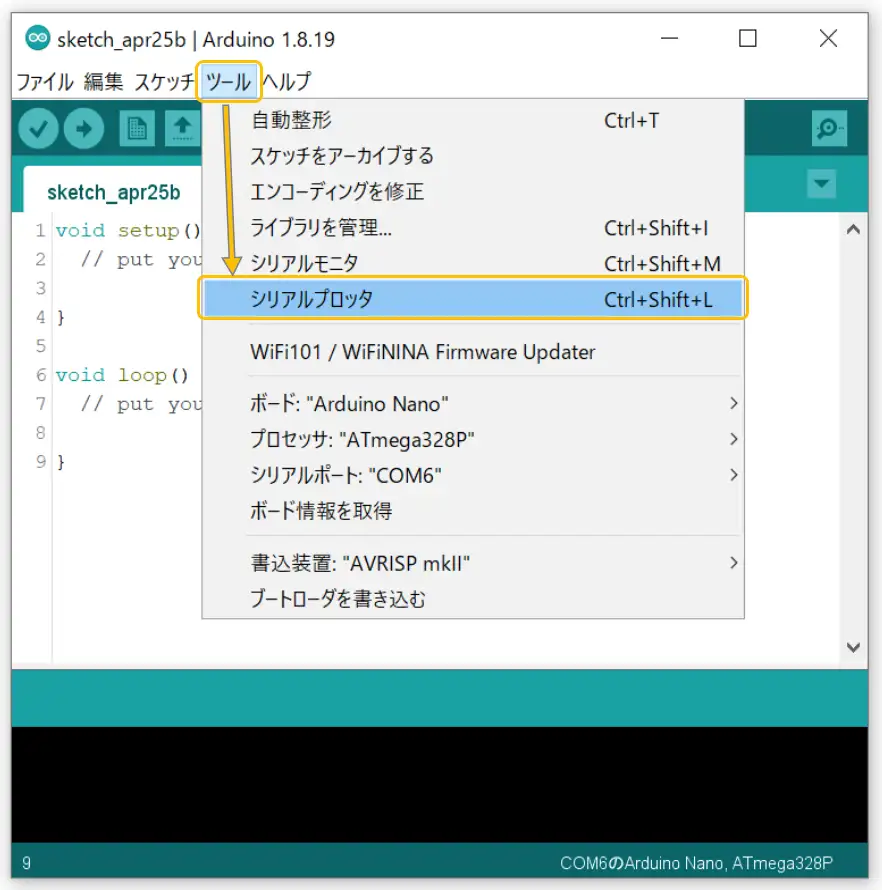This screenshot has height=890, width=882.
Task: Maximize the Arduino window
Action: tap(747, 39)
